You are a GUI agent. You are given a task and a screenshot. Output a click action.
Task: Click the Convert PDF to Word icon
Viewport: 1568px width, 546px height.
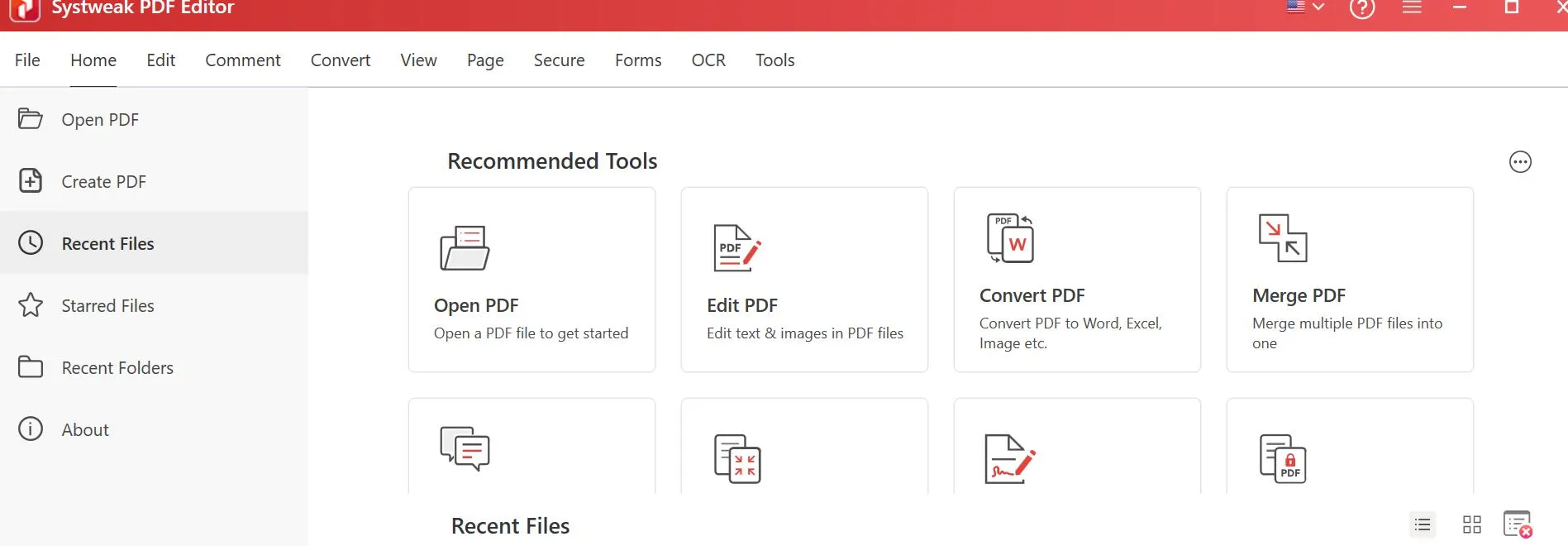pyautogui.click(x=1010, y=238)
